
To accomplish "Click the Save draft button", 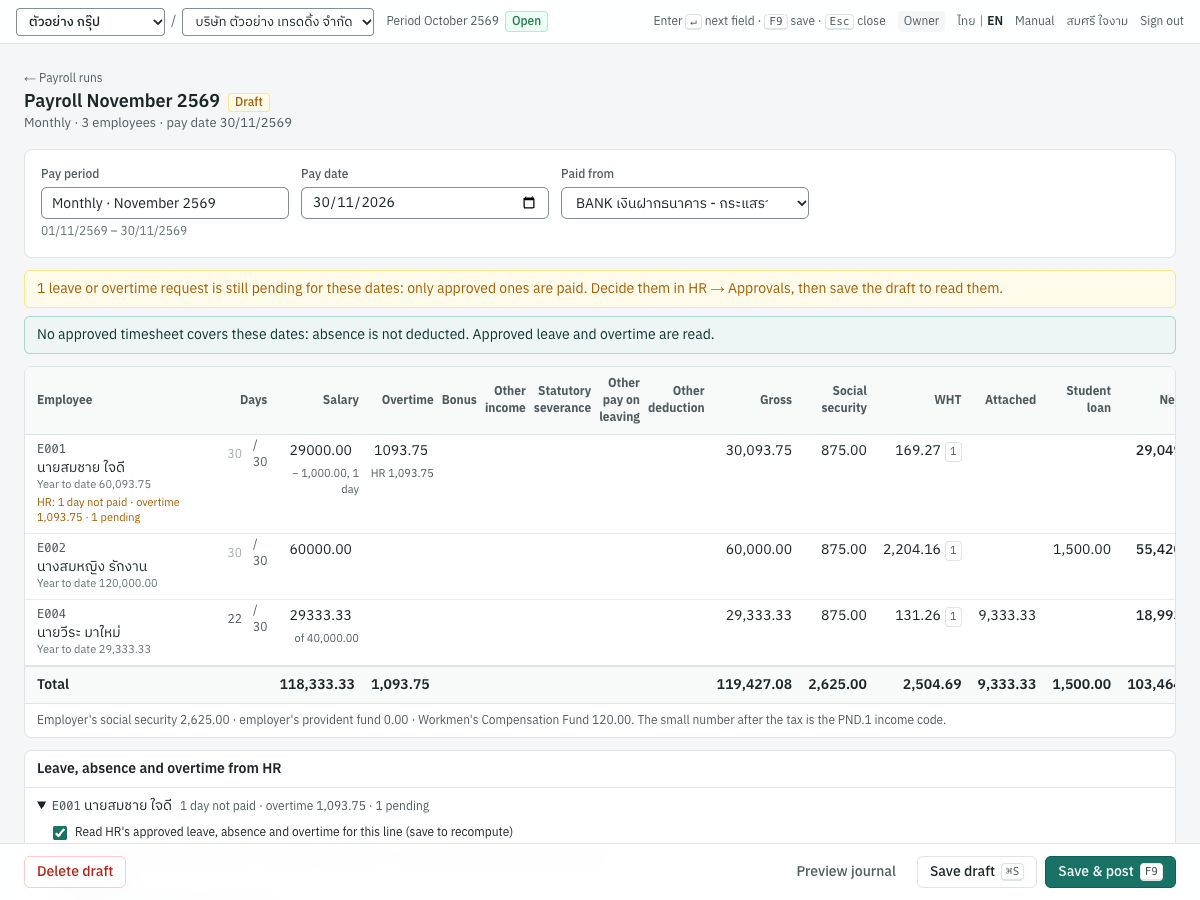I will click(x=976, y=872).
